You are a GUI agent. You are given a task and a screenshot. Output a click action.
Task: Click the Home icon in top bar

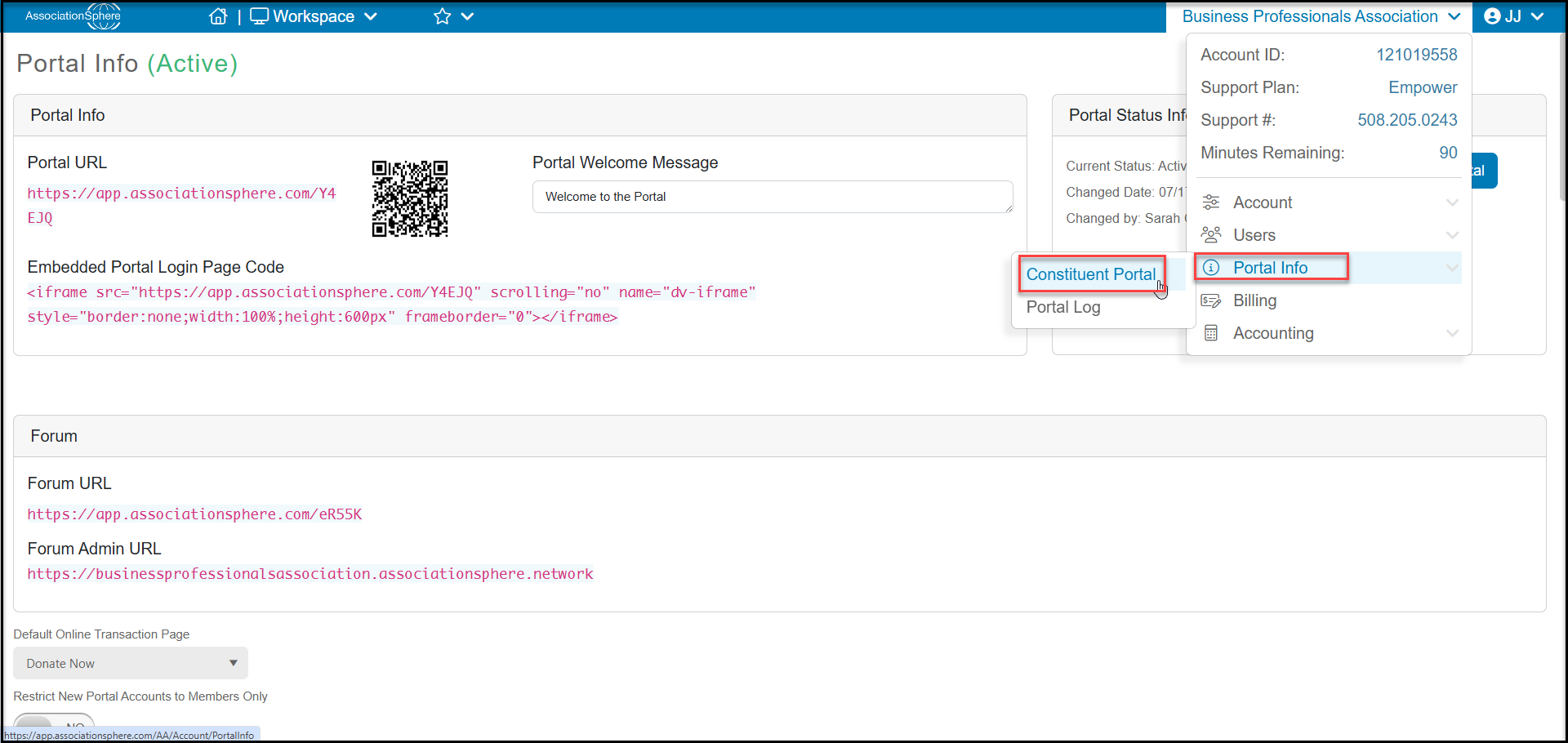(218, 16)
